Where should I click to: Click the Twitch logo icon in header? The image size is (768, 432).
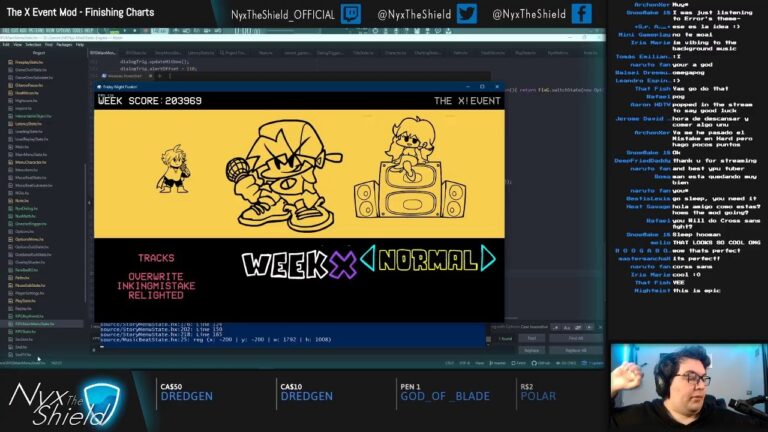pos(350,14)
